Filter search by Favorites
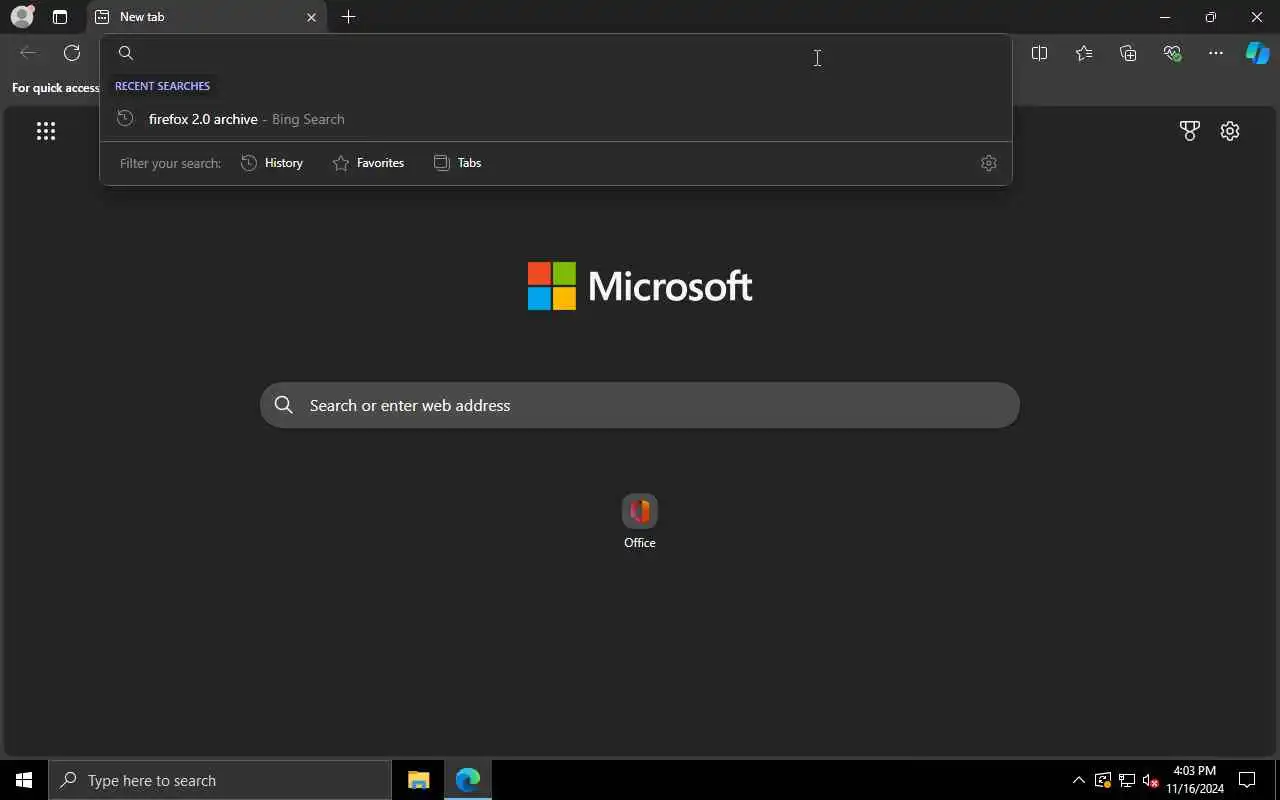 tap(368, 163)
